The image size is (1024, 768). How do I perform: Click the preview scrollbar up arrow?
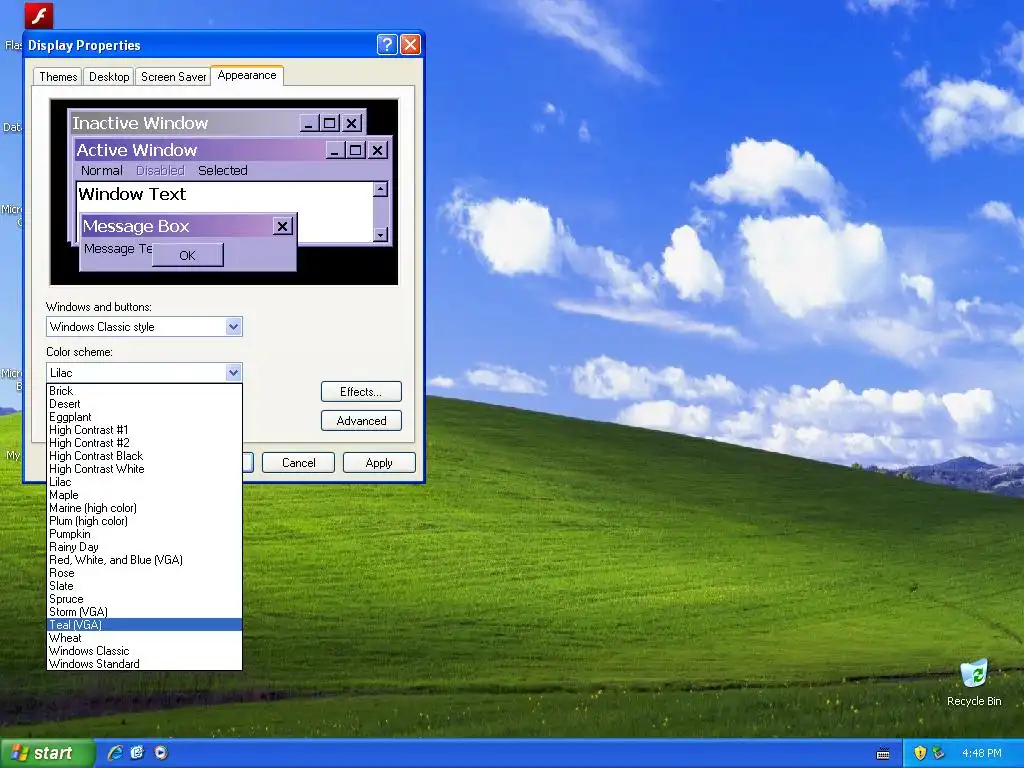pos(381,189)
